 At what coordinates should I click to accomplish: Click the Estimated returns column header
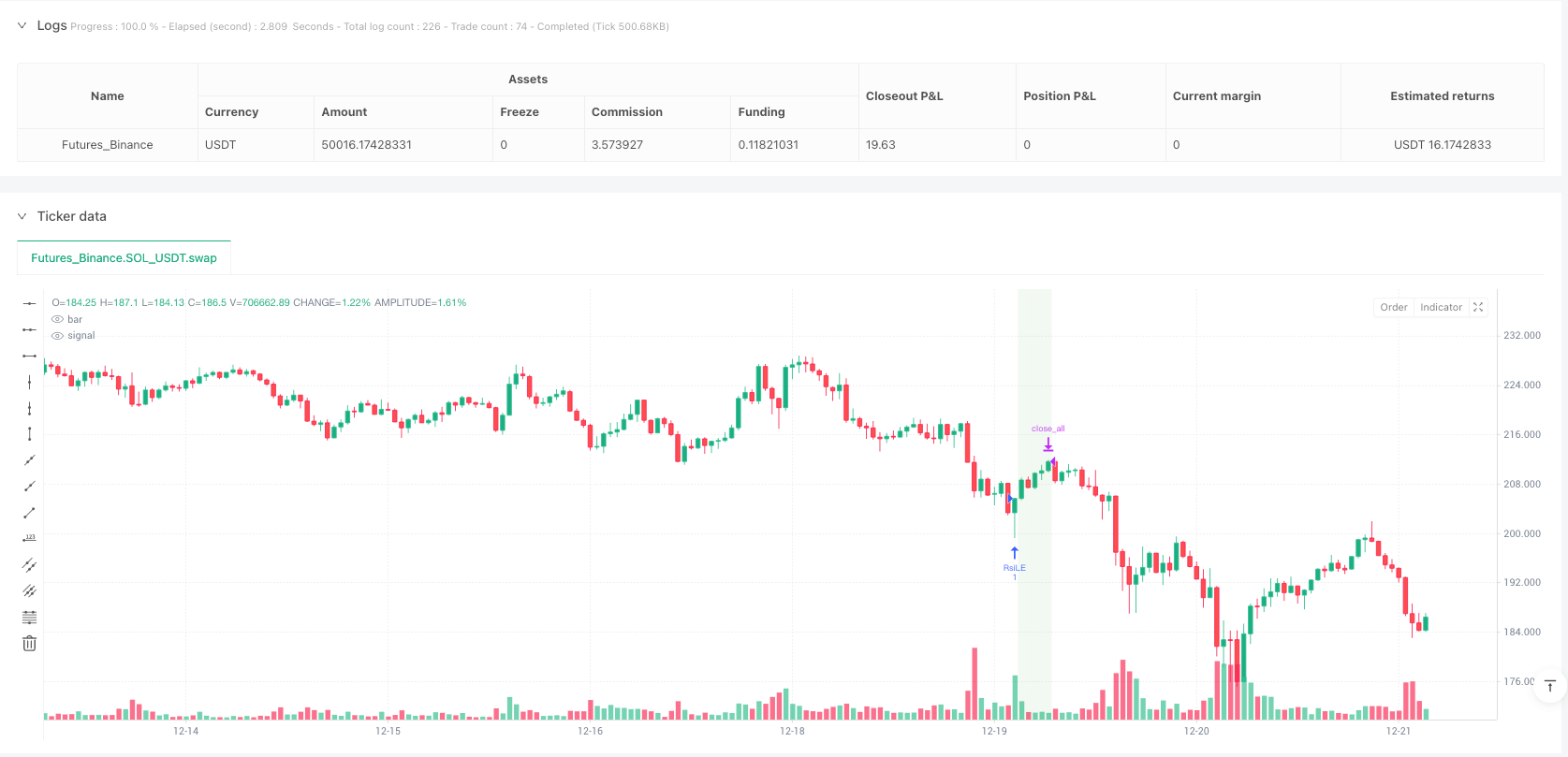click(x=1442, y=96)
